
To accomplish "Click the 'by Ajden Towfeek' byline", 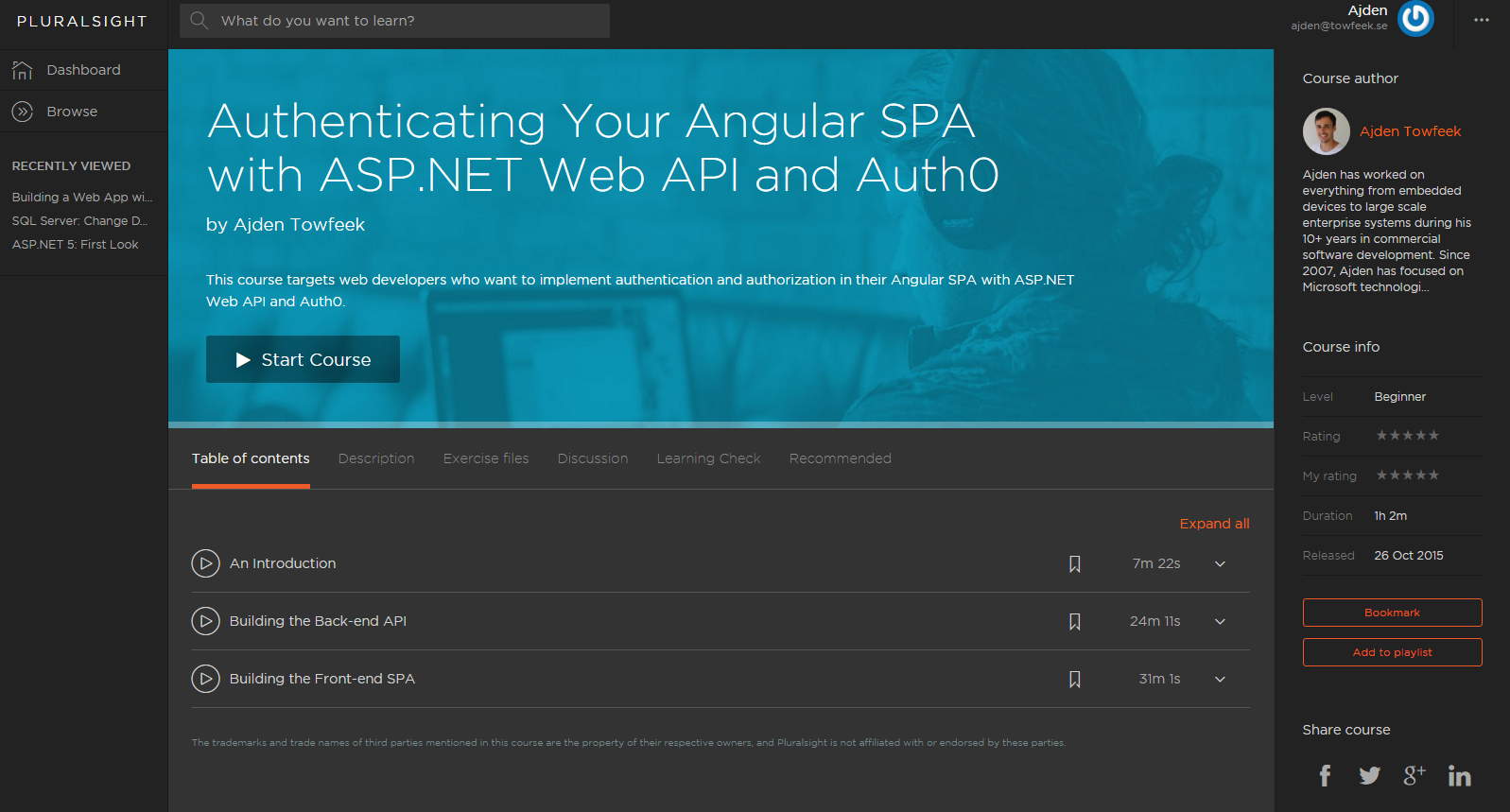I will [x=286, y=225].
